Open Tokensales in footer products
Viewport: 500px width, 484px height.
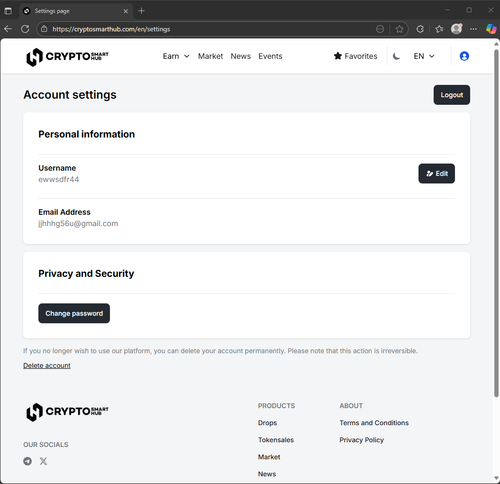coord(276,440)
